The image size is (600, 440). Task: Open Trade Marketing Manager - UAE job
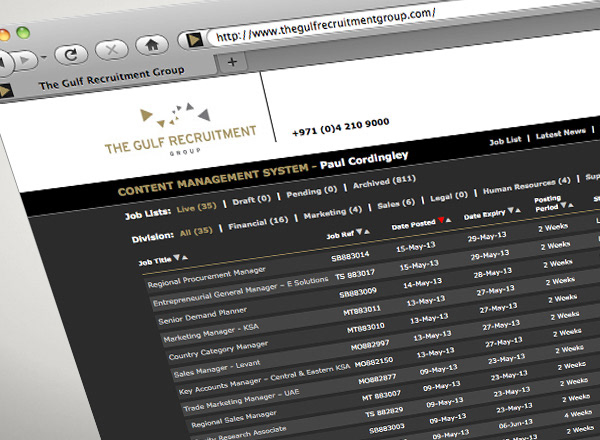(x=241, y=400)
